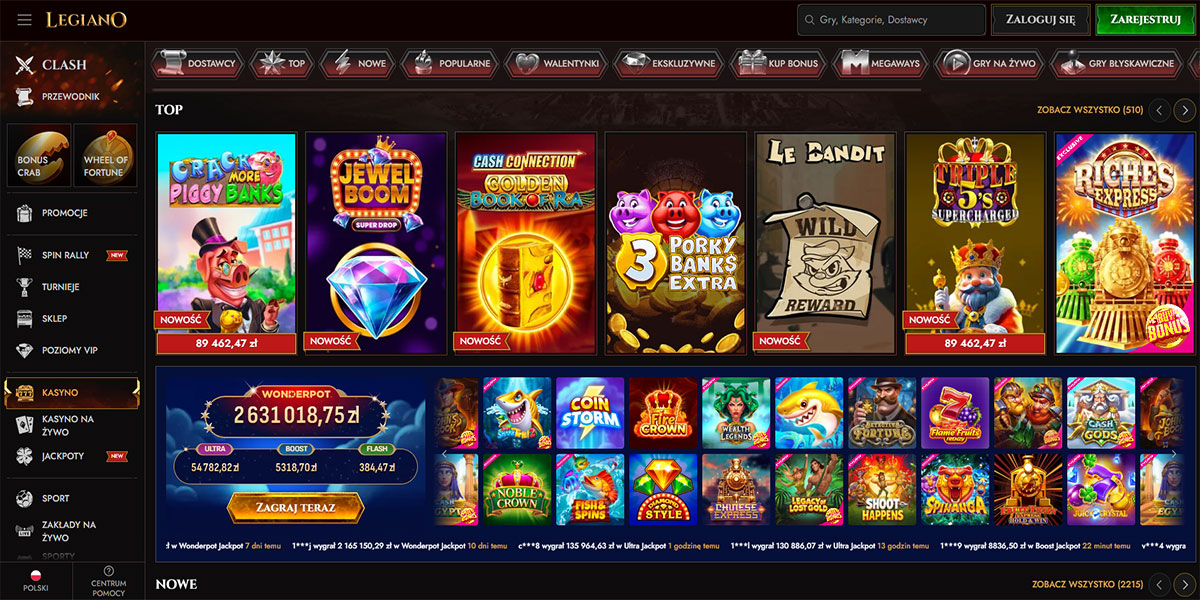Start playing via Zagraj Teraz button
This screenshot has height=600, width=1200.
pyautogui.click(x=295, y=507)
